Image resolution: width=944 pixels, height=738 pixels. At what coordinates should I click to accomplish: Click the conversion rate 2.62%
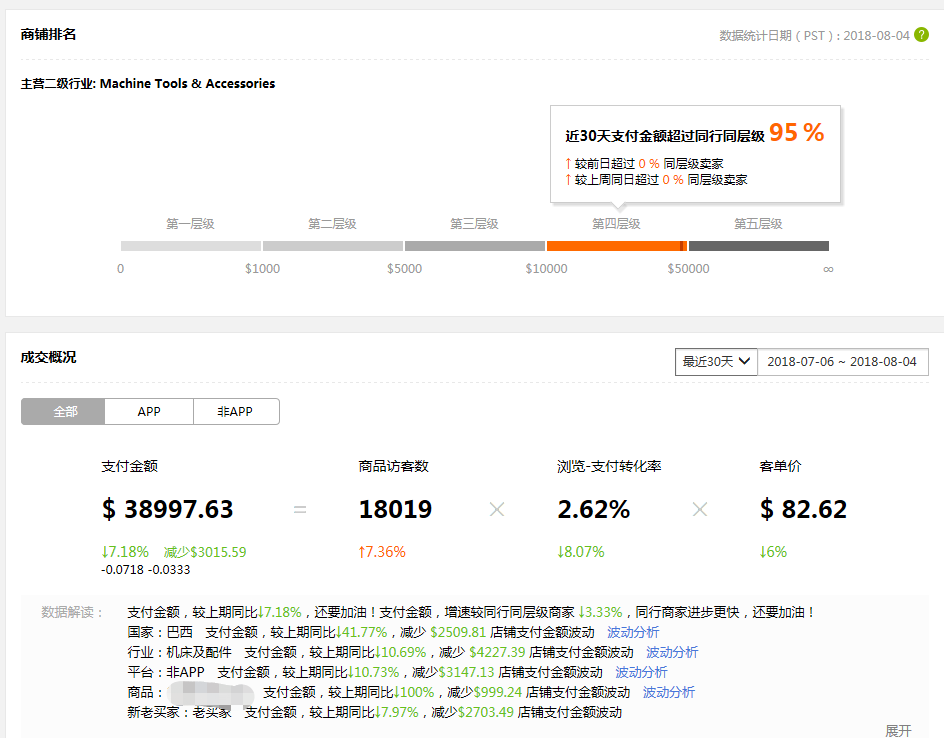pos(594,509)
